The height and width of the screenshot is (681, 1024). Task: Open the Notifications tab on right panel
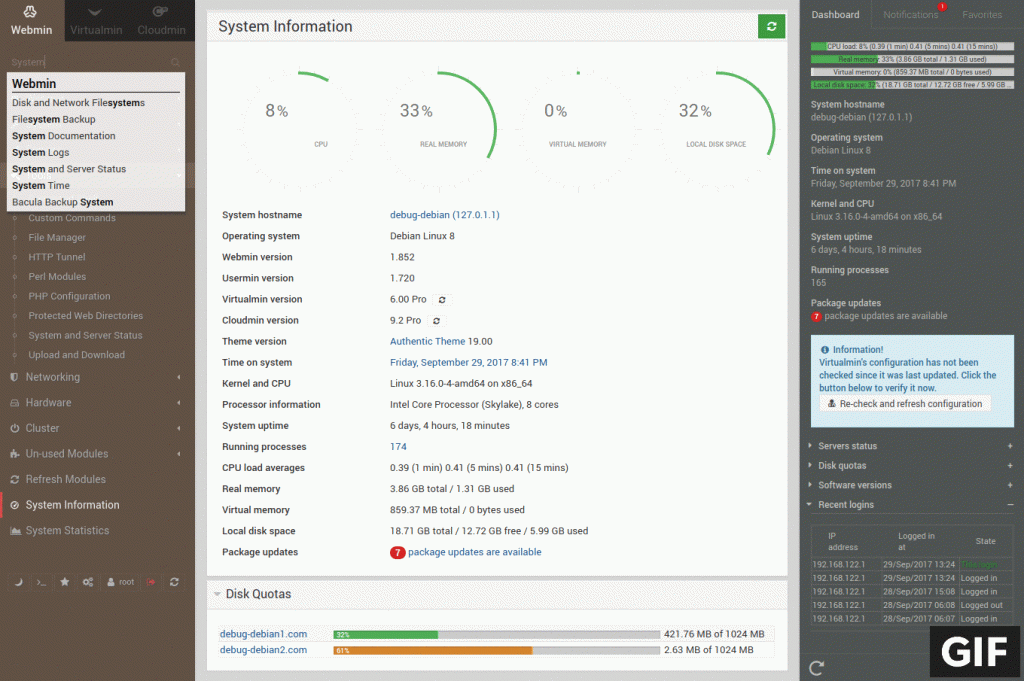click(x=910, y=14)
